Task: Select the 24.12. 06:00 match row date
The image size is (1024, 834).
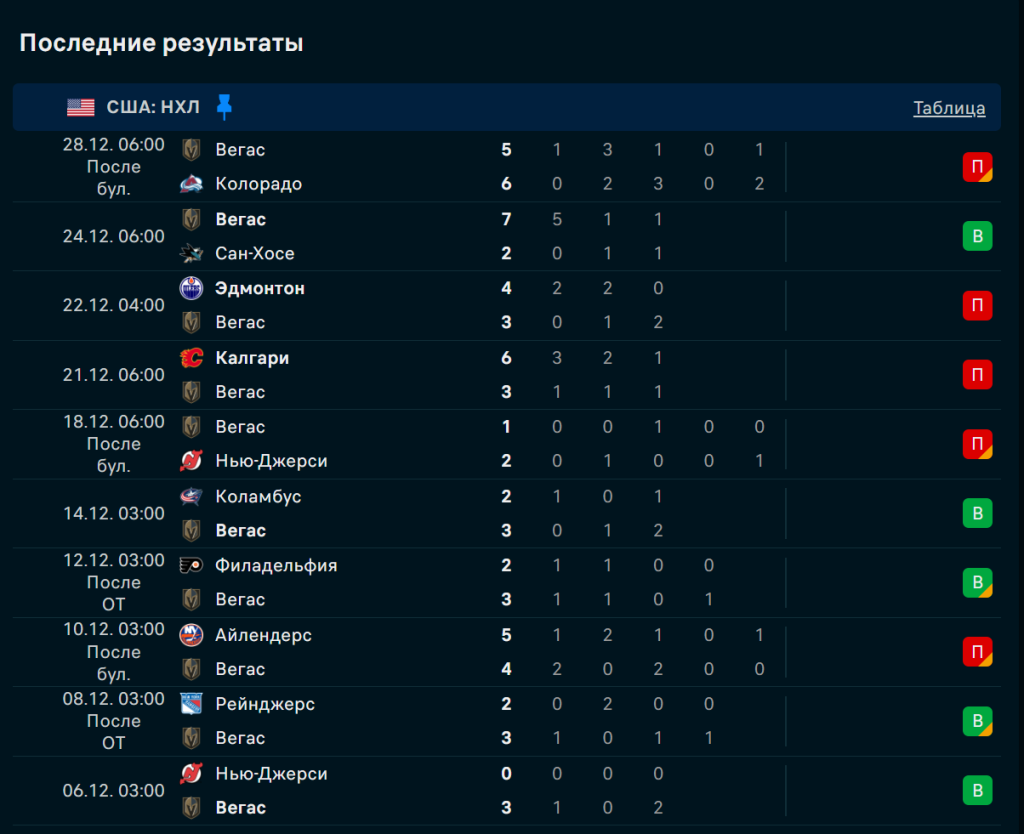Action: (x=114, y=236)
